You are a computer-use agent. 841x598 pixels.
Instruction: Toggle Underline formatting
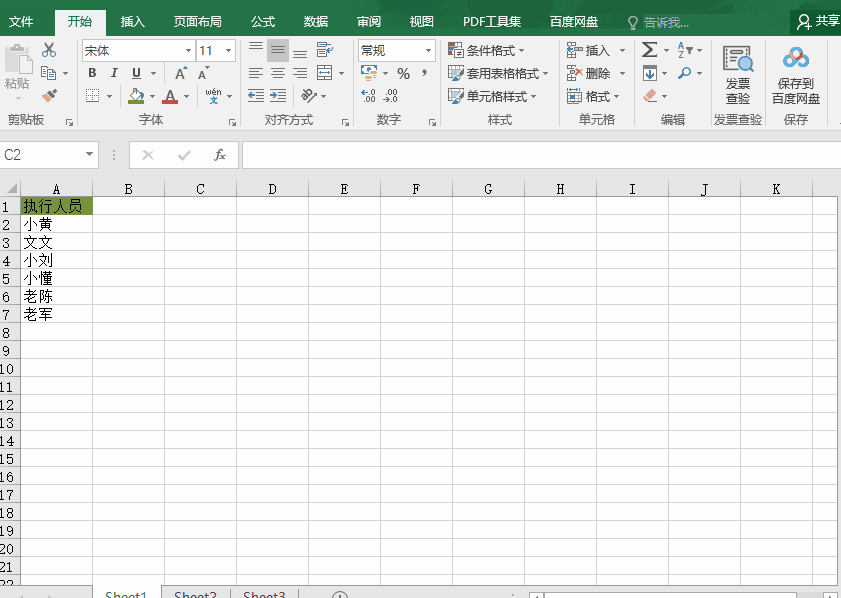[136, 73]
